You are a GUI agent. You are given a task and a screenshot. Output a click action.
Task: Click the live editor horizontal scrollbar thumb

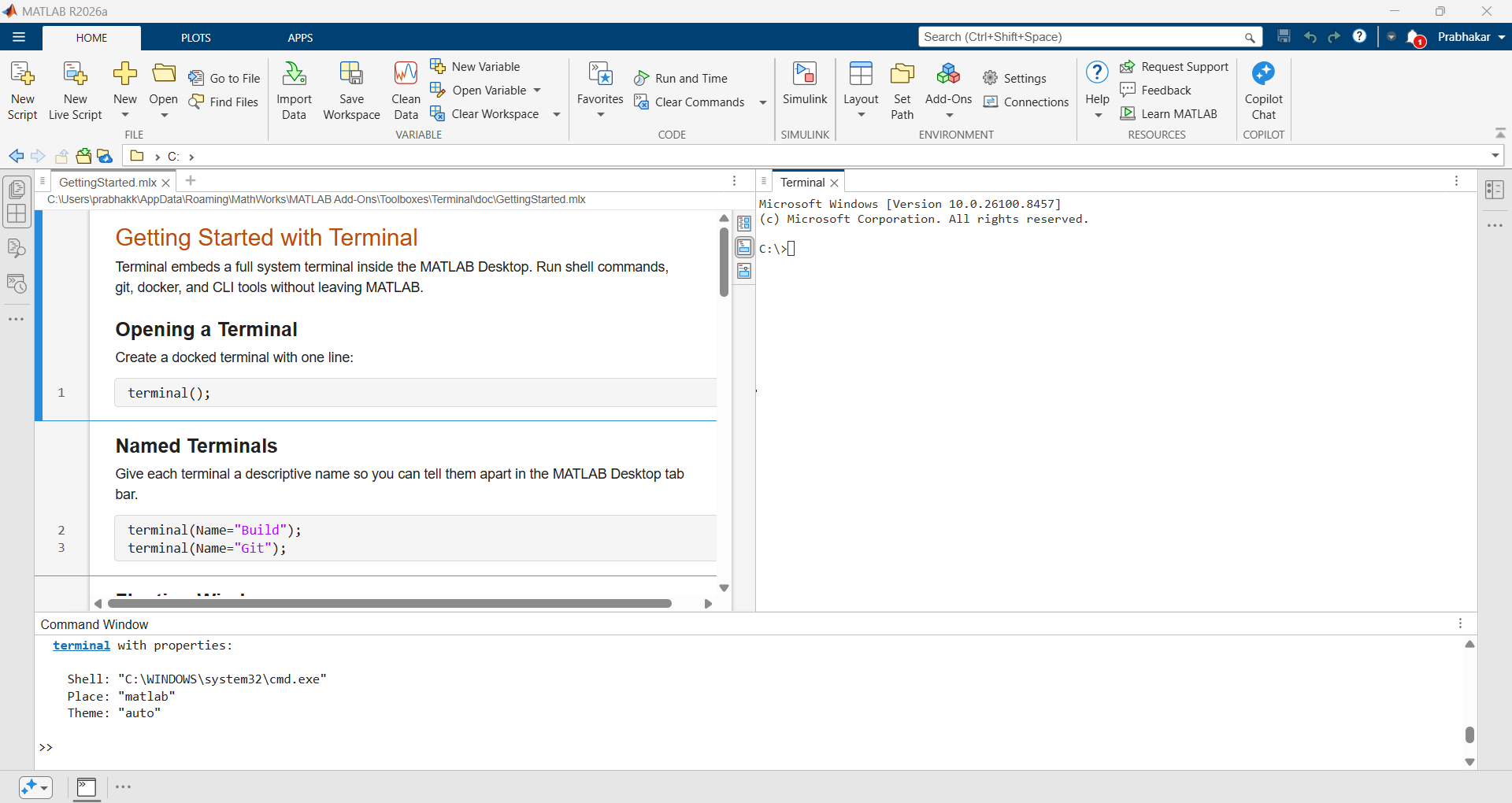[x=390, y=604]
